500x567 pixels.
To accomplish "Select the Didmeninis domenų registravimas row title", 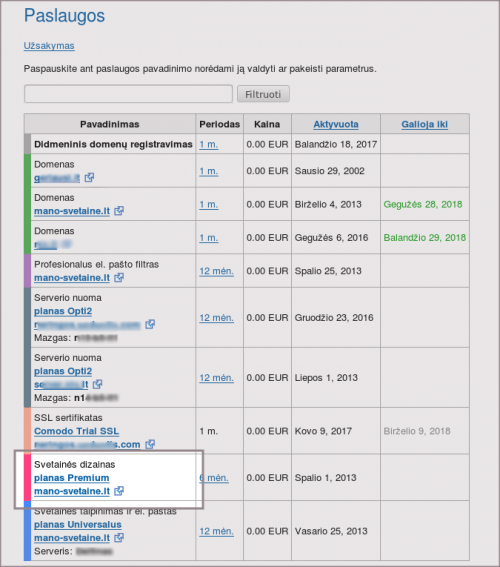I will [113, 144].
